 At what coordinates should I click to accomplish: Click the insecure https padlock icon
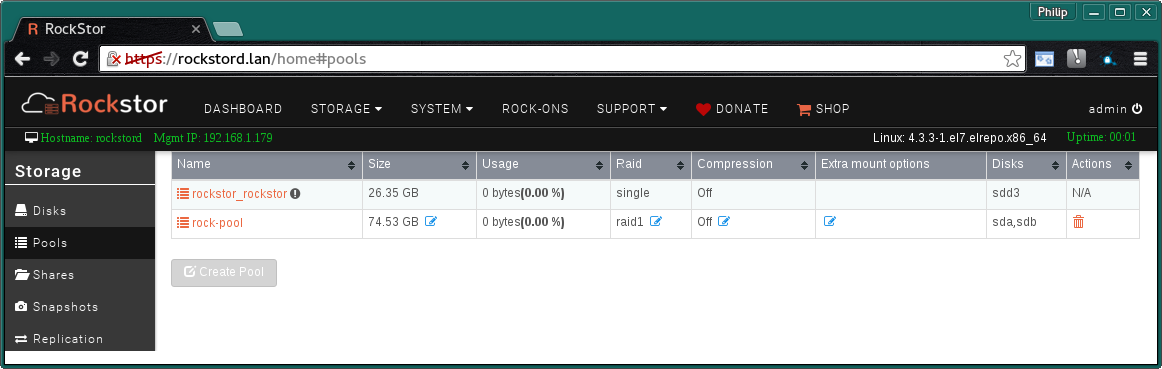tap(113, 59)
